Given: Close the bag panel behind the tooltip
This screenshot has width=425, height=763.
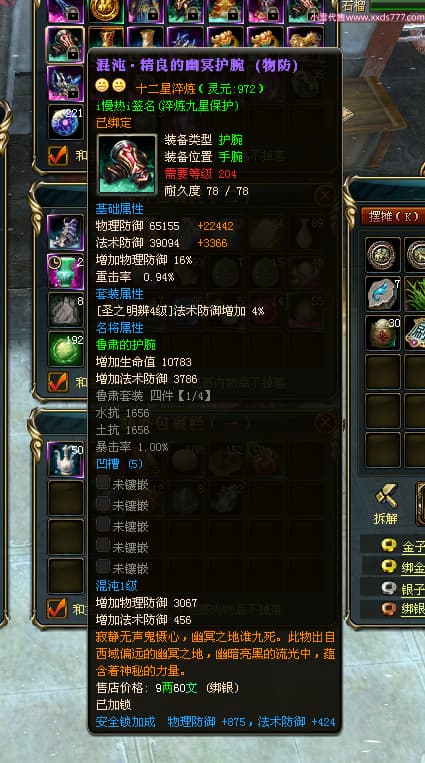Looking at the screenshot, I should coord(325,196).
